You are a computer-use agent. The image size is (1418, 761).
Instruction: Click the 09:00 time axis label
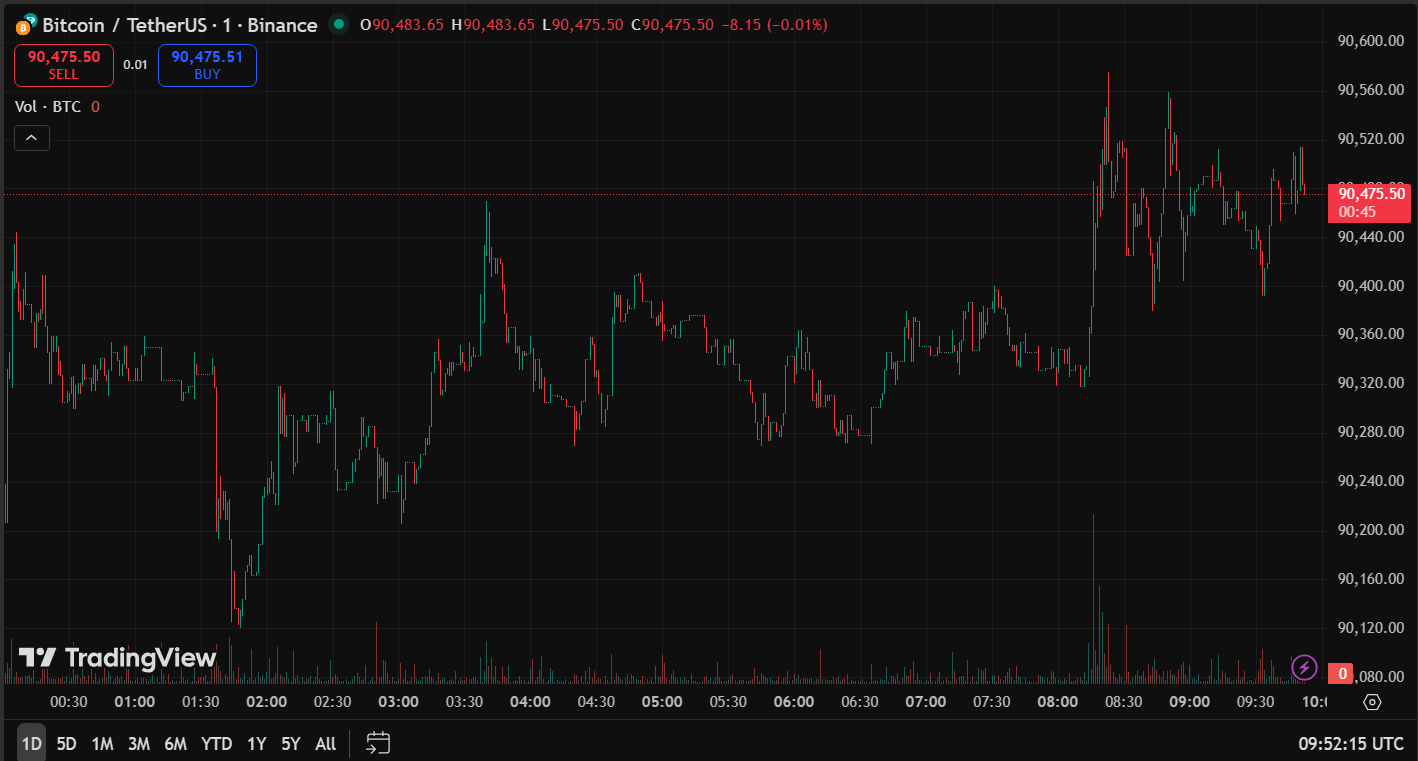1190,702
